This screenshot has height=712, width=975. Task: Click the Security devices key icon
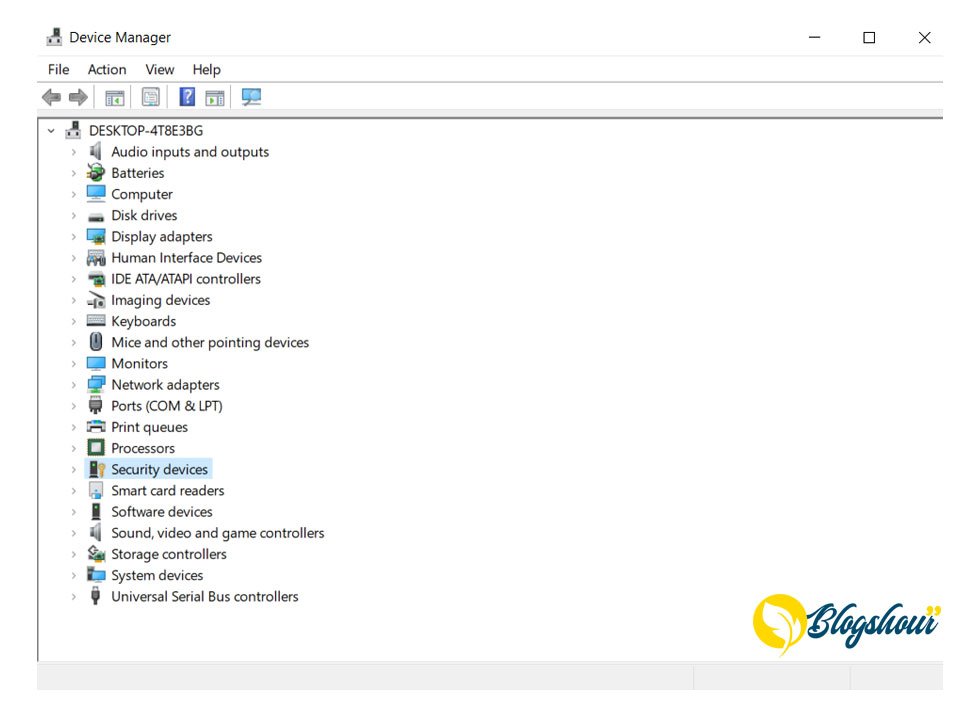(x=96, y=469)
